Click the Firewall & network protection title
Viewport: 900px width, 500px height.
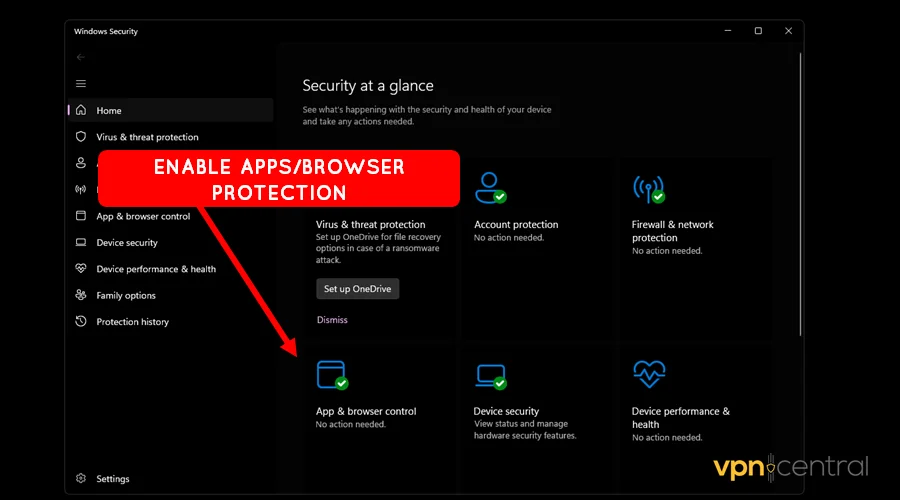tap(673, 231)
